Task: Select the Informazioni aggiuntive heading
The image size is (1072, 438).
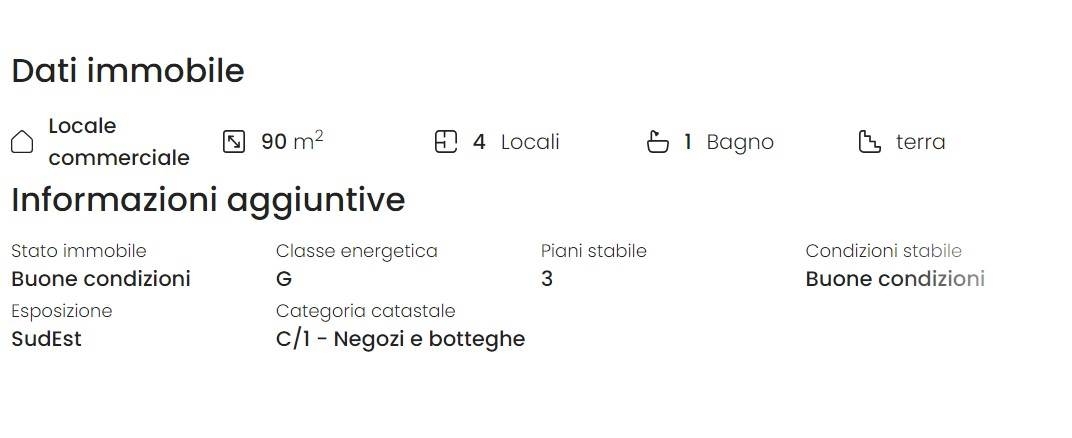Action: click(209, 201)
